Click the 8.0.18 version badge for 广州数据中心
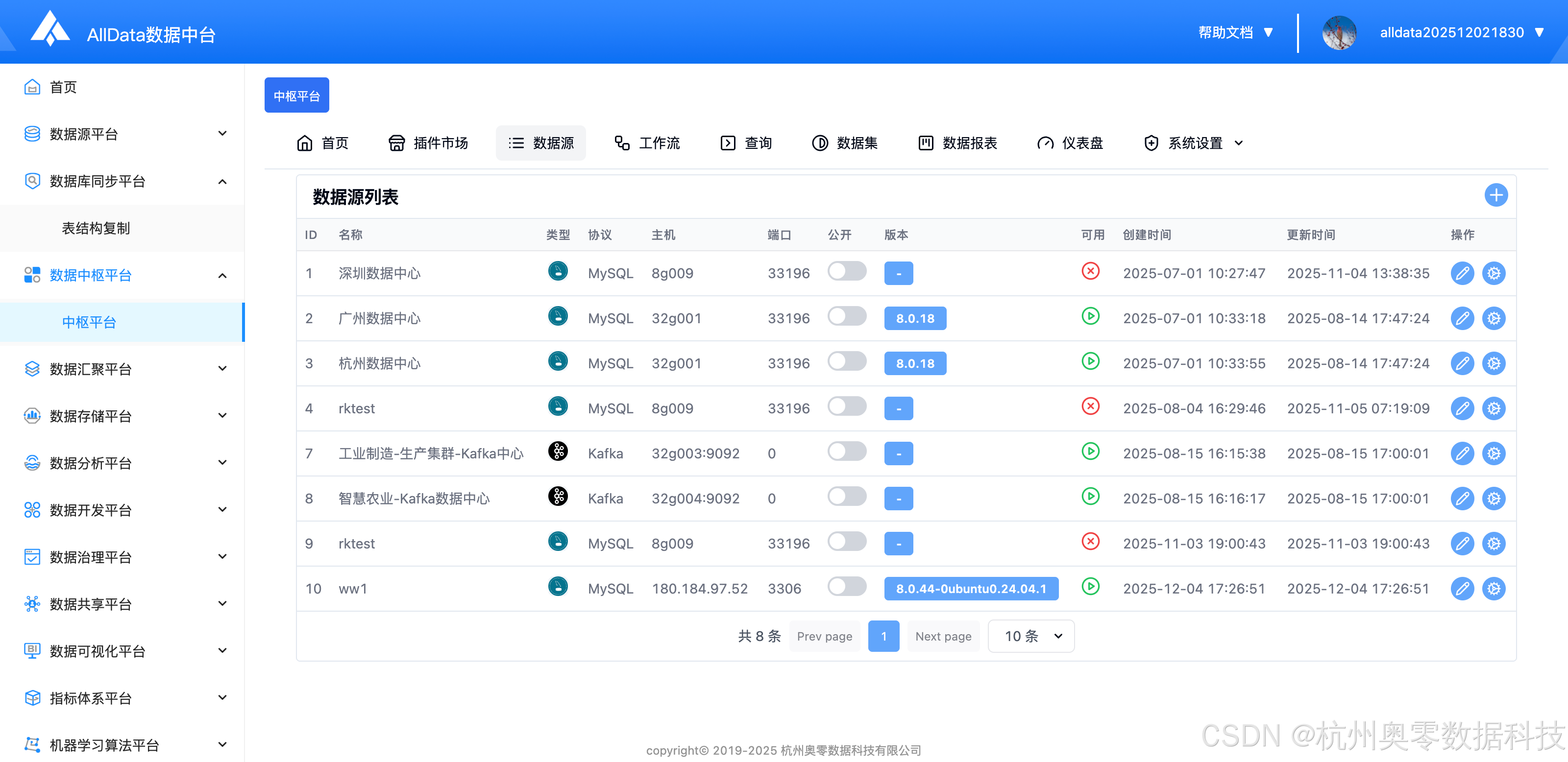The height and width of the screenshot is (762, 1568). pyautogui.click(x=914, y=318)
